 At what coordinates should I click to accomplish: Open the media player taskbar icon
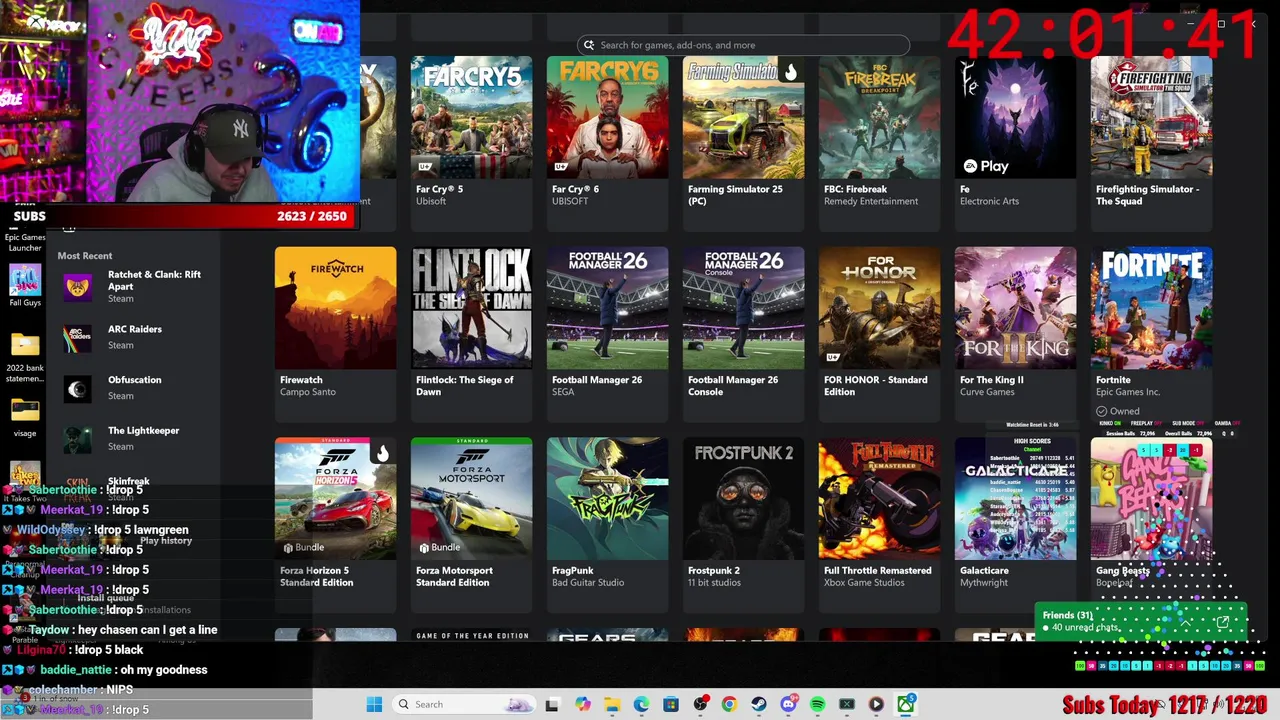tap(876, 704)
